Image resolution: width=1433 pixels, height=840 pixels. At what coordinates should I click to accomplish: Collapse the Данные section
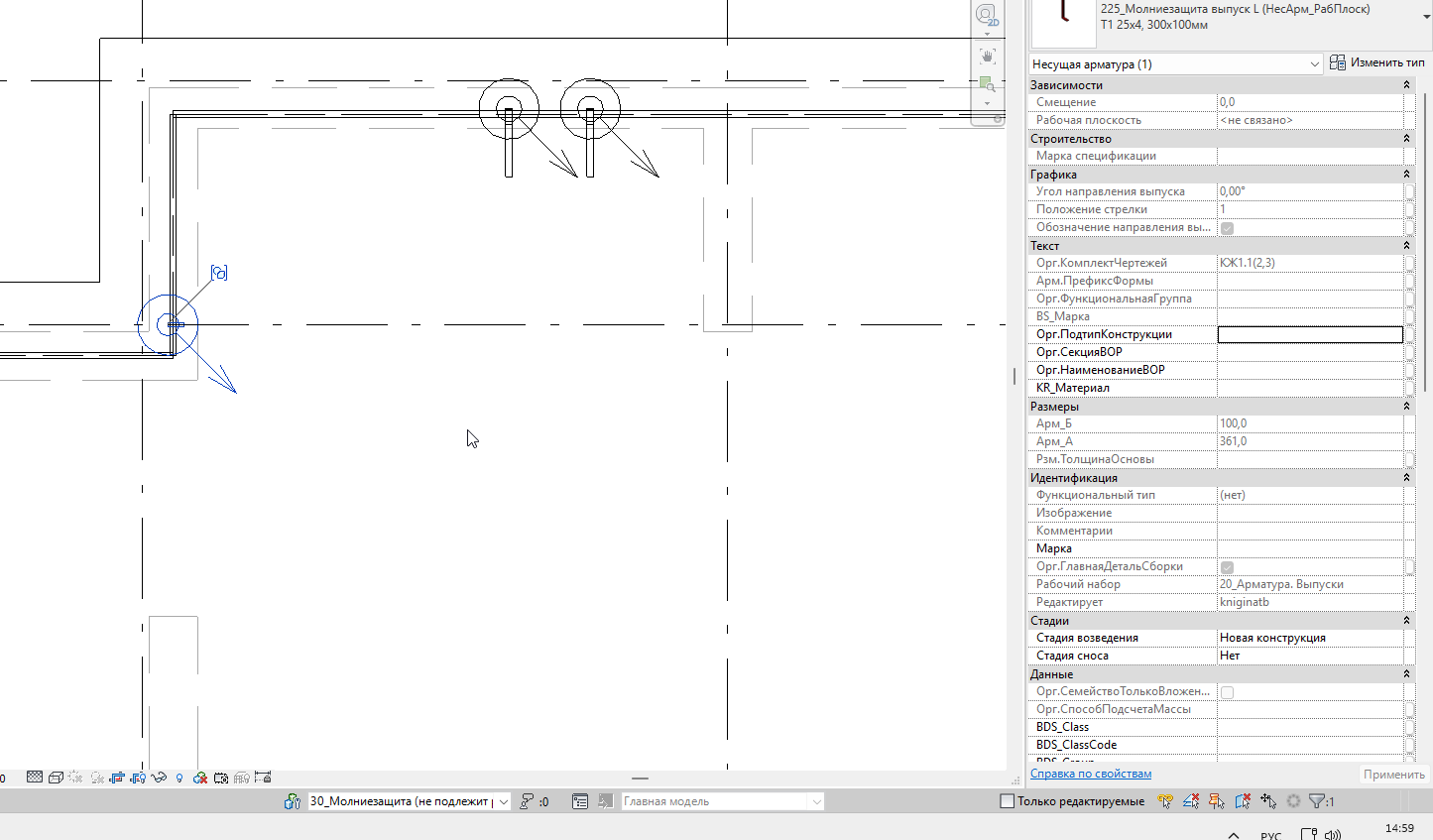(x=1406, y=674)
